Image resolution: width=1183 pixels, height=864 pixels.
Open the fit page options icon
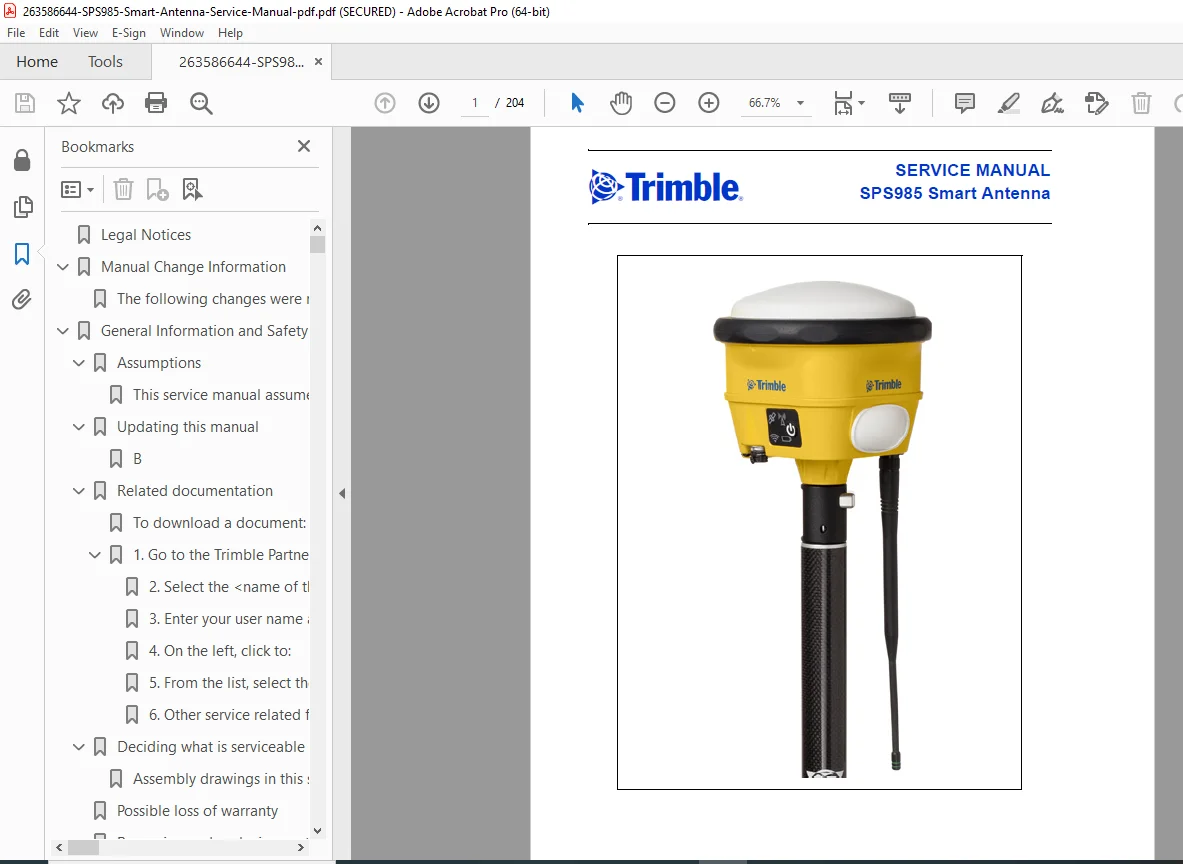(848, 103)
